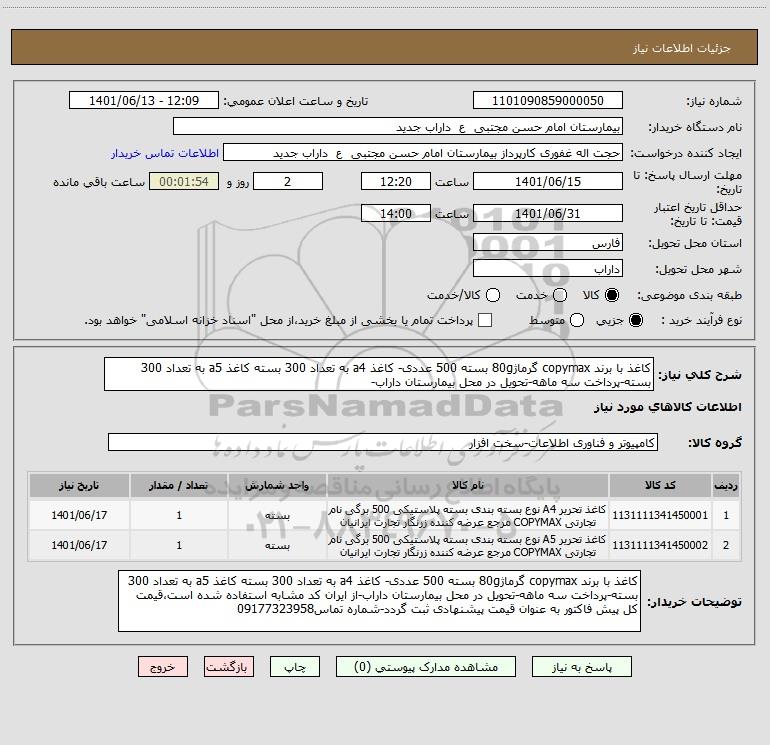Click the deadline time 12:20 field
Image resolution: width=770 pixels, height=745 pixels.
pyautogui.click(x=396, y=181)
